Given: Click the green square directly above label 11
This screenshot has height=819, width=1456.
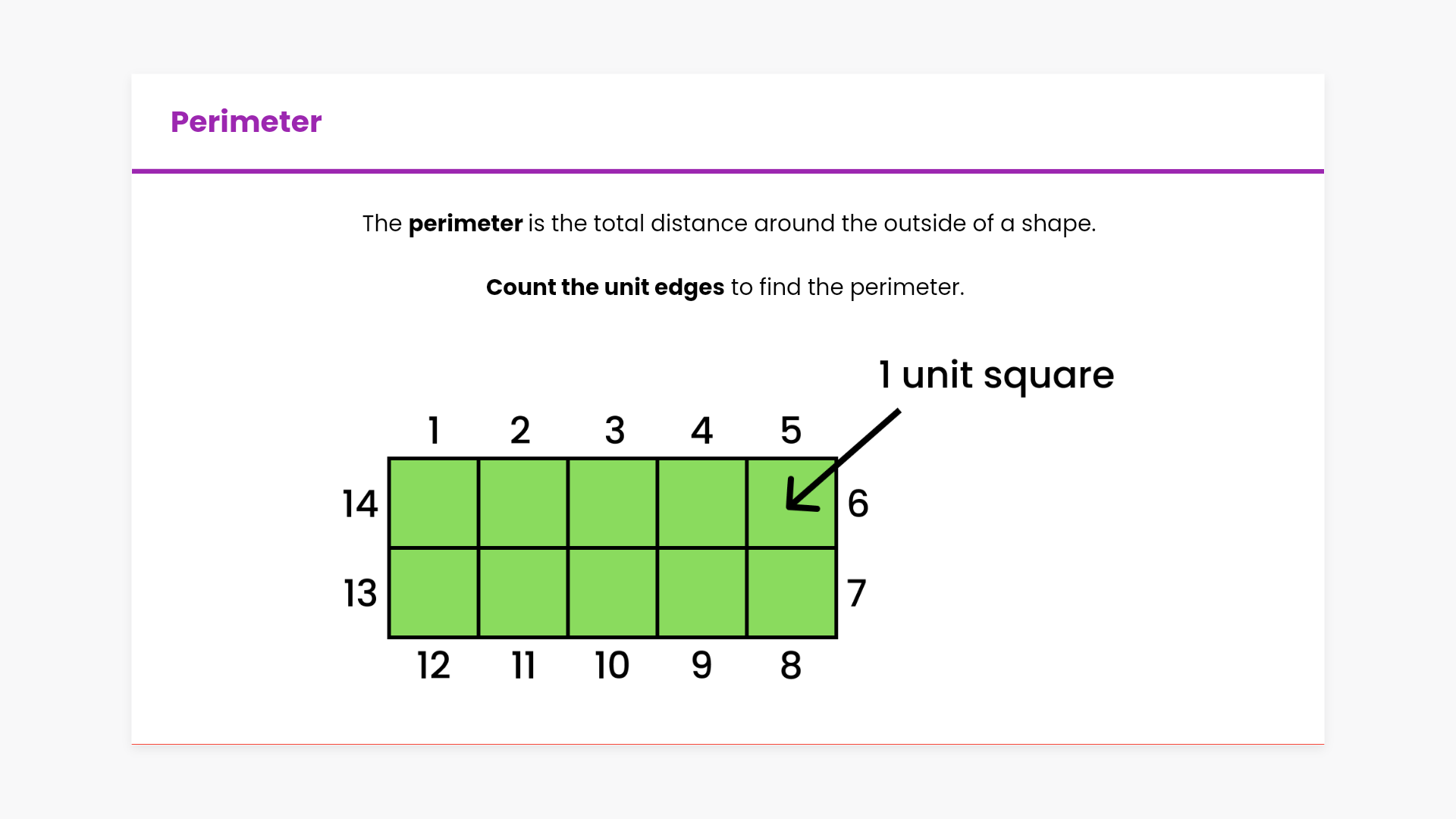Looking at the screenshot, I should pyautogui.click(x=523, y=592).
